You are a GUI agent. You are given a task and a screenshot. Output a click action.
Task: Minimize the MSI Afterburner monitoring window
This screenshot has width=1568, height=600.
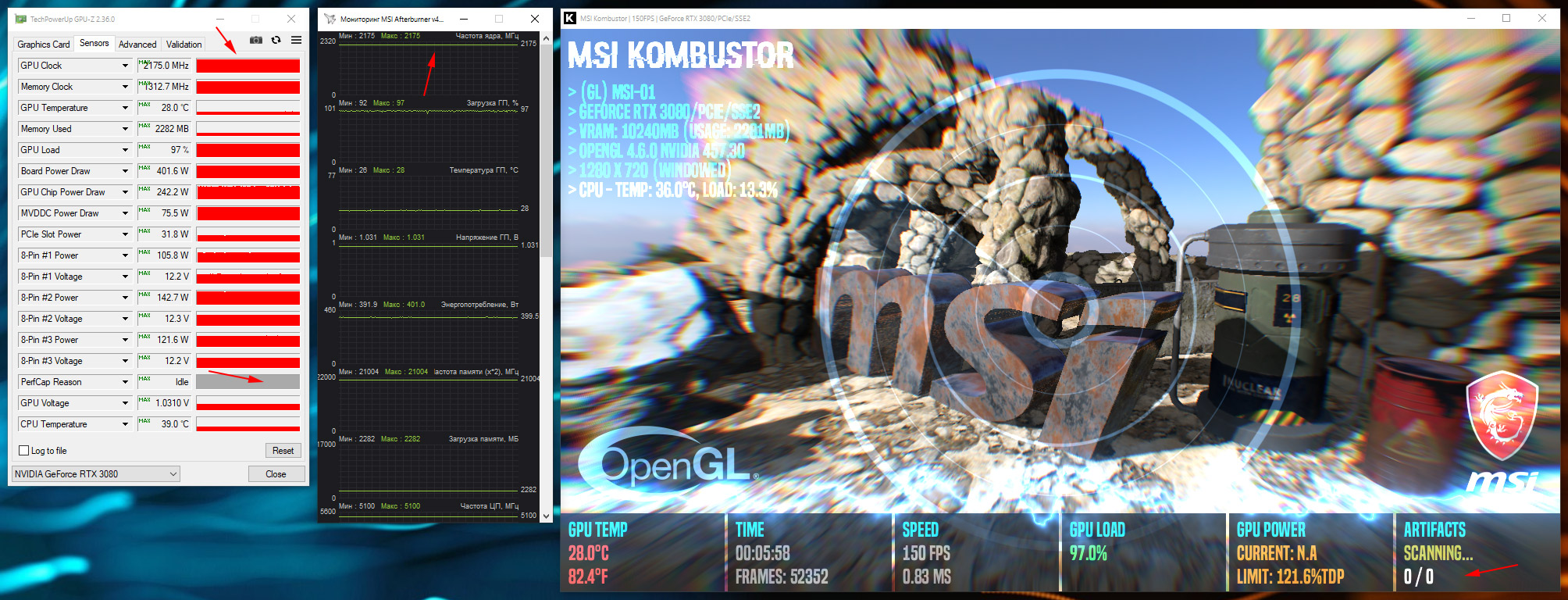(464, 19)
